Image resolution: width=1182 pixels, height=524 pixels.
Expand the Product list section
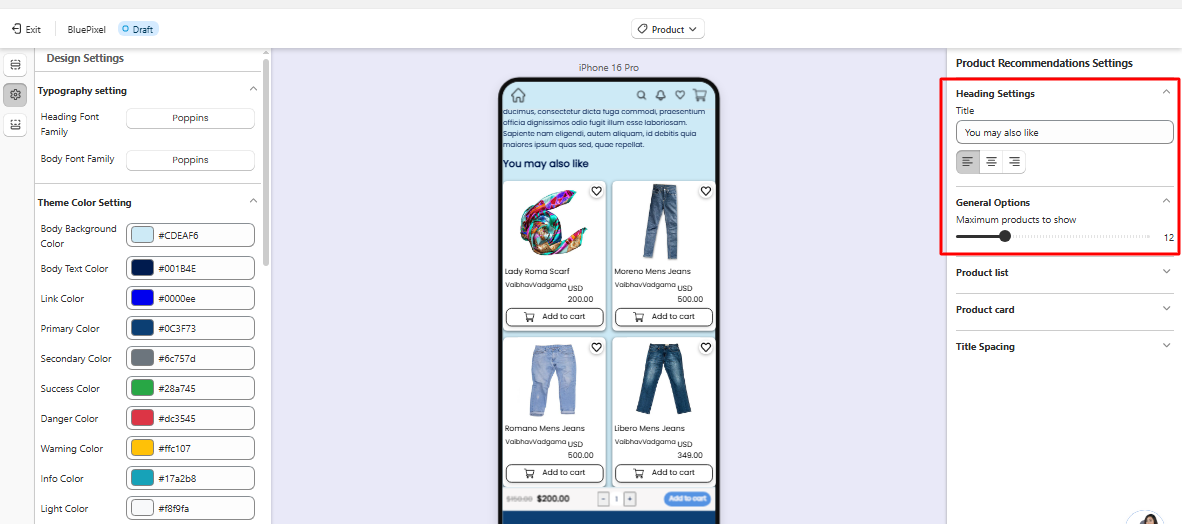tap(1064, 272)
